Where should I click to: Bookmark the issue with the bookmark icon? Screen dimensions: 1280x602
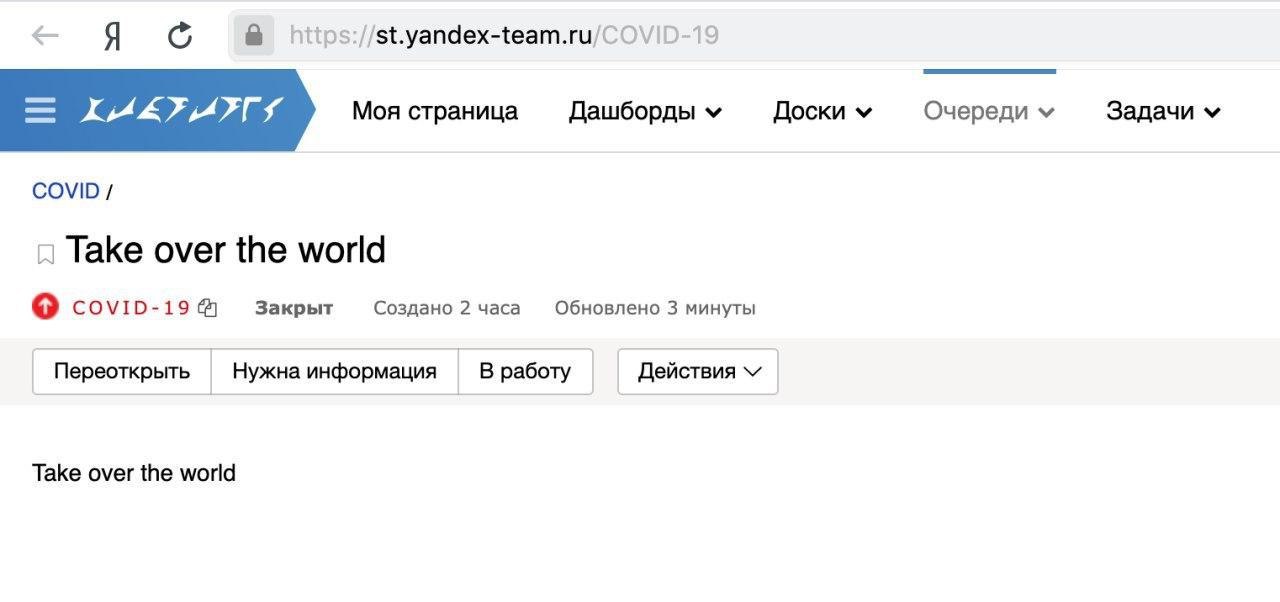45,255
